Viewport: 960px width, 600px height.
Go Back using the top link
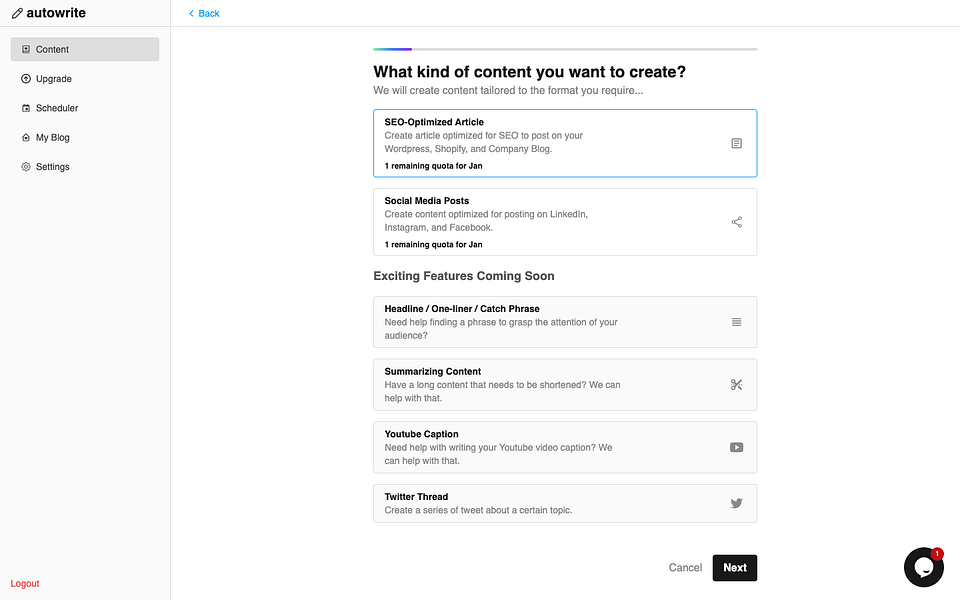pyautogui.click(x=204, y=13)
